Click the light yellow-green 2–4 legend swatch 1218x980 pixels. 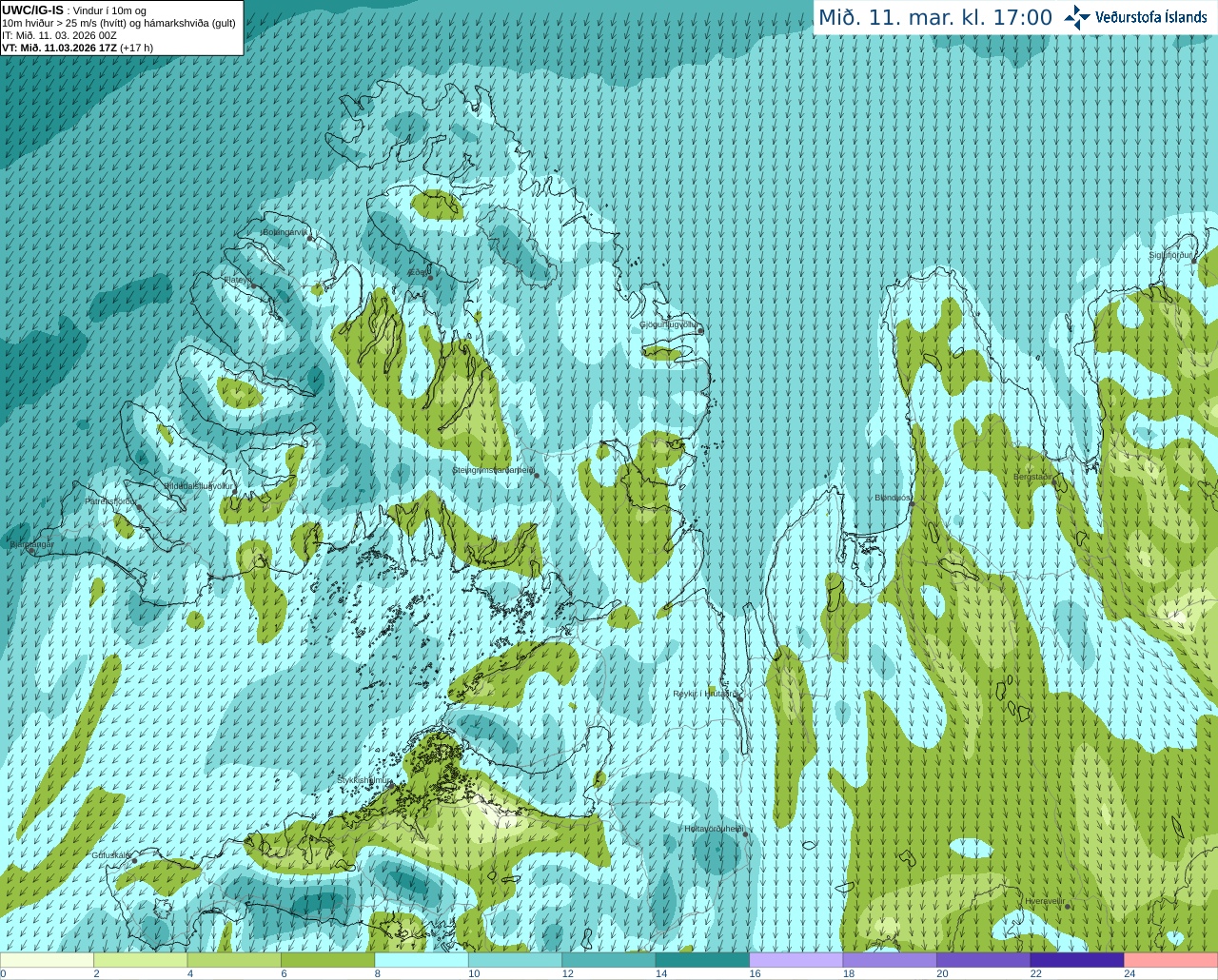pos(141,960)
